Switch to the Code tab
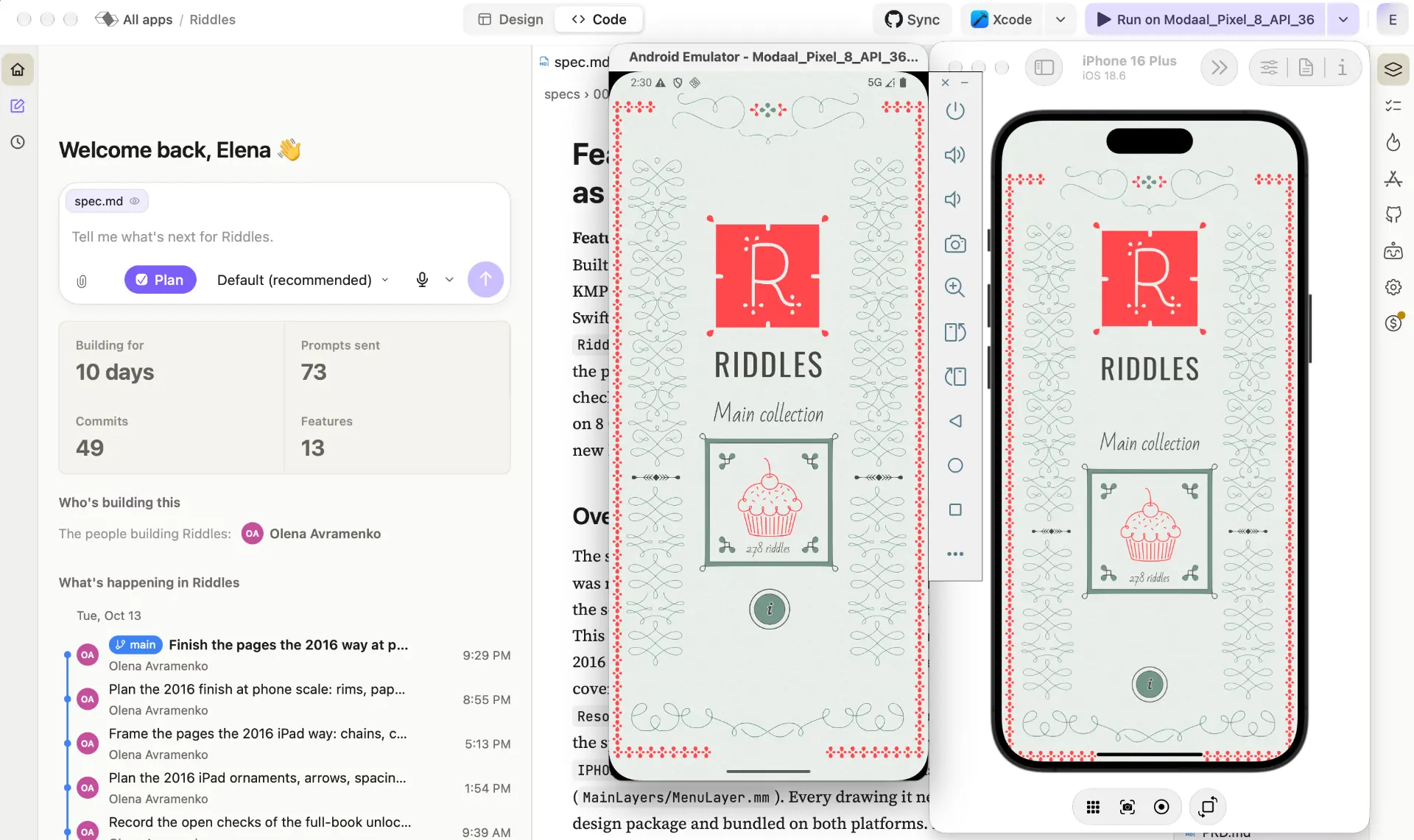Screen dimensions: 1414x840 tap(599, 20)
